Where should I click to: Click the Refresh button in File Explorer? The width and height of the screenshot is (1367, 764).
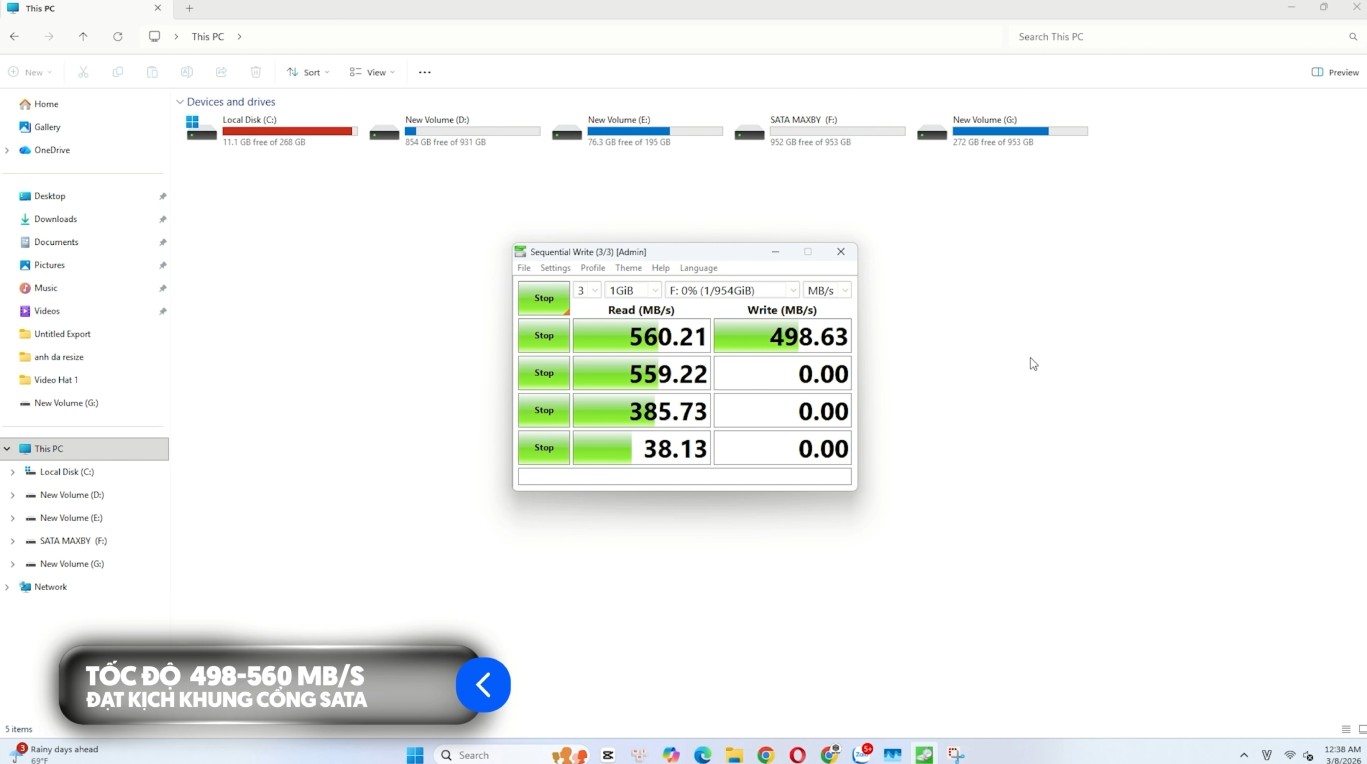point(118,37)
